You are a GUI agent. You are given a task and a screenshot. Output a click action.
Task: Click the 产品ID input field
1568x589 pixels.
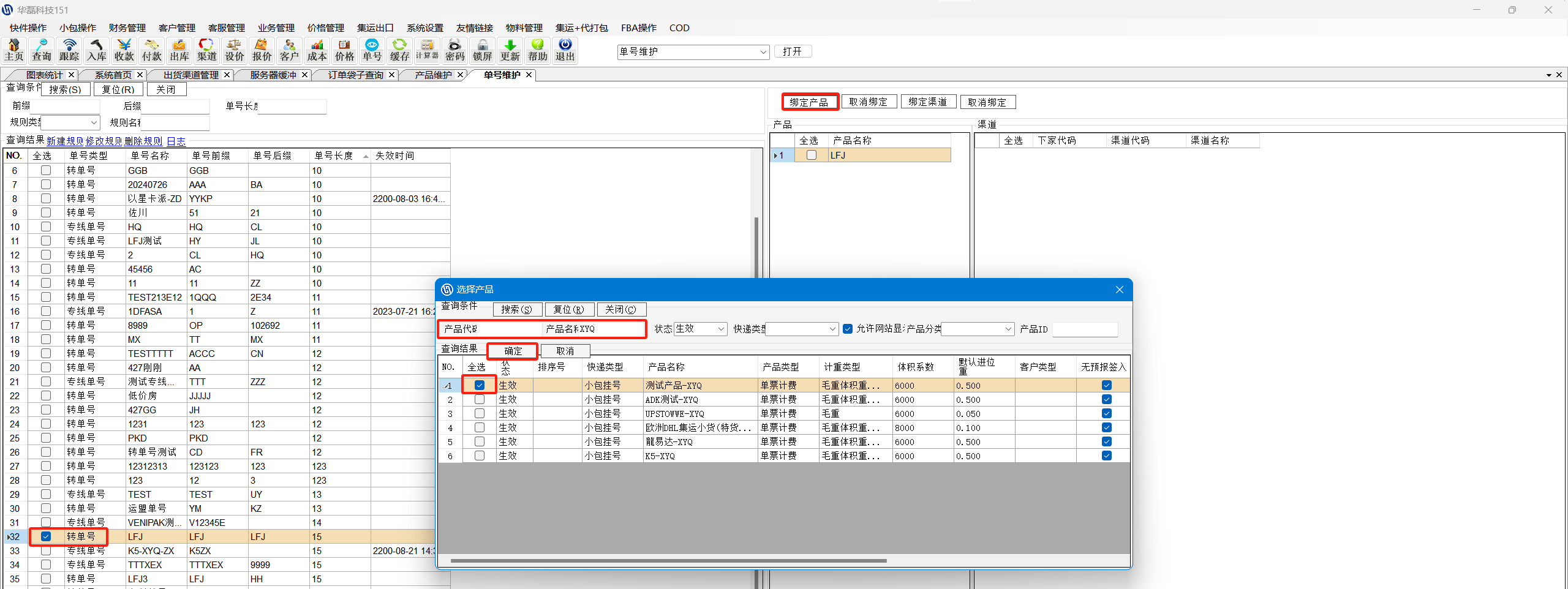pos(1084,329)
